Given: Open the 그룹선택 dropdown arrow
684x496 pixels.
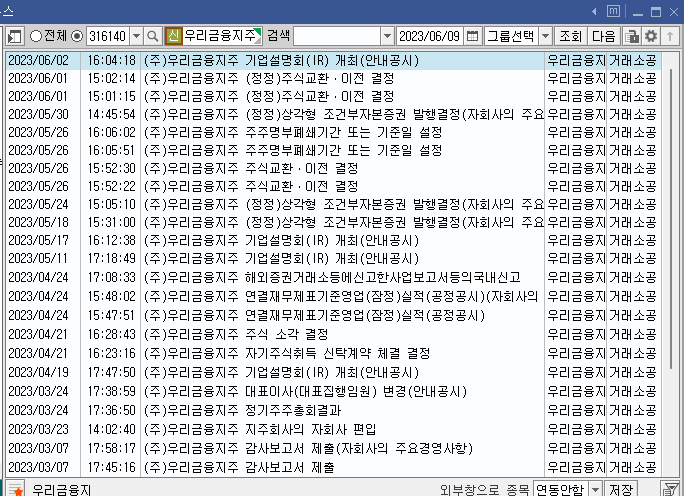Looking at the screenshot, I should (x=546, y=36).
